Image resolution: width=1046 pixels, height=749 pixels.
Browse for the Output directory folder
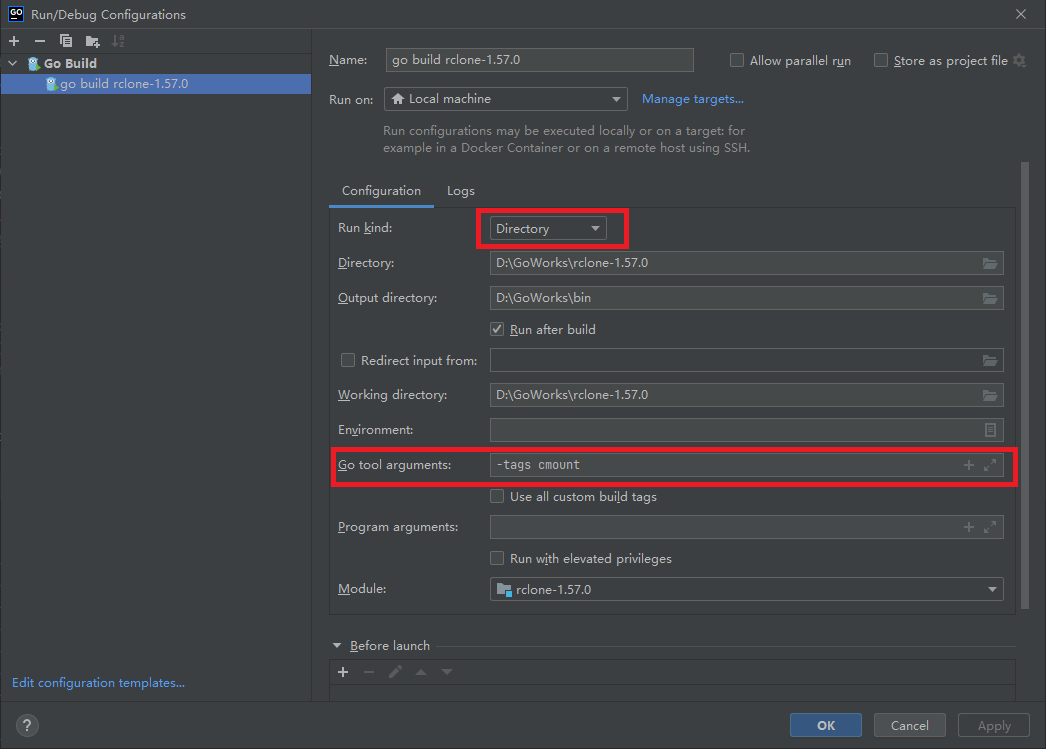990,298
